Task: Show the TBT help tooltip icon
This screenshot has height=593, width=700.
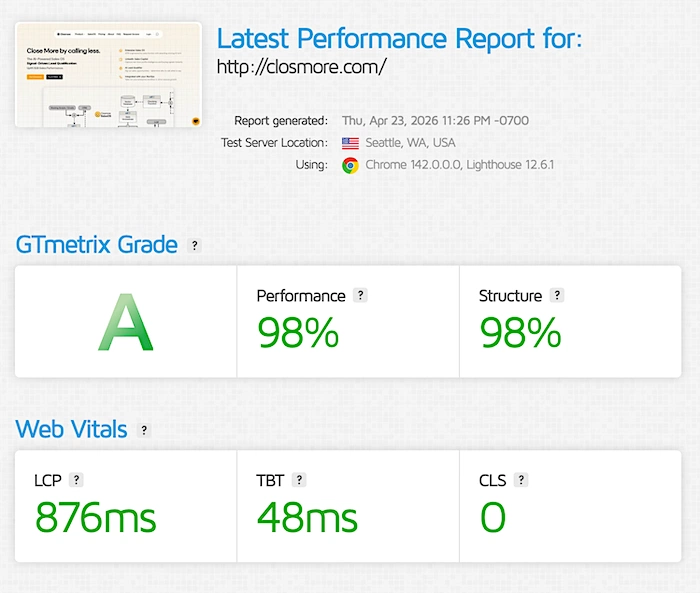Action: (x=299, y=480)
